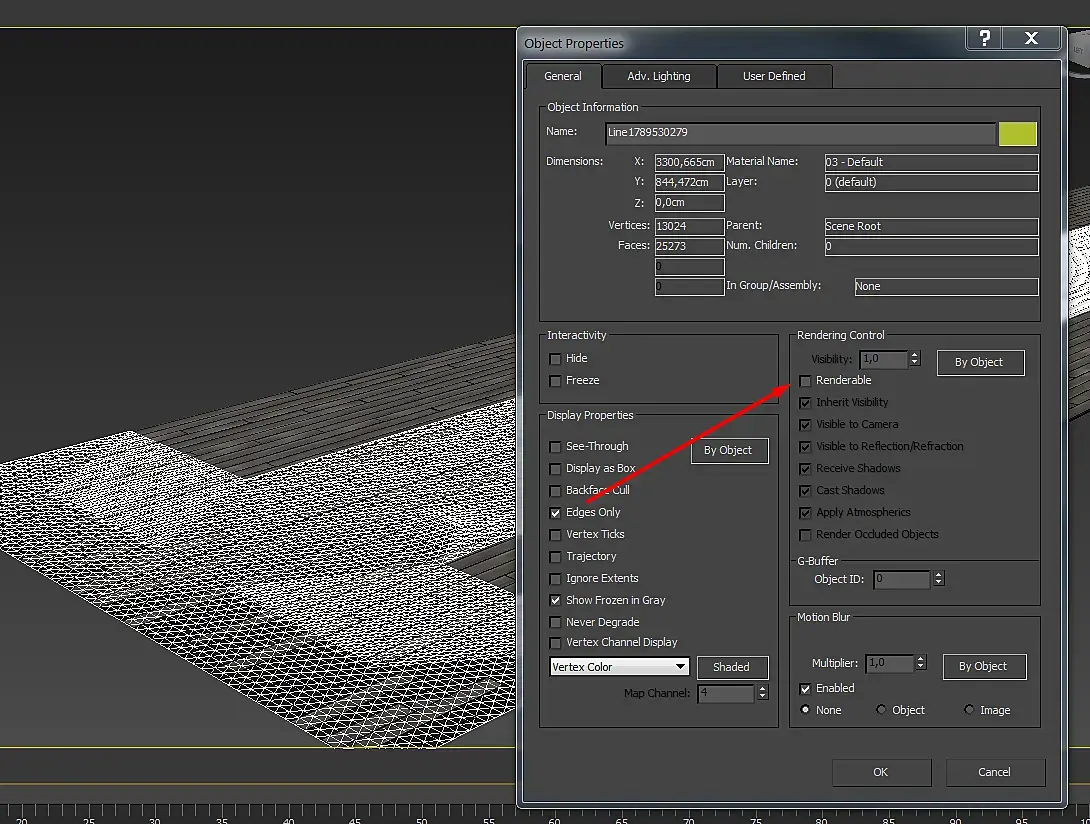
Task: Uncheck the Edges Only option
Action: 556,513
